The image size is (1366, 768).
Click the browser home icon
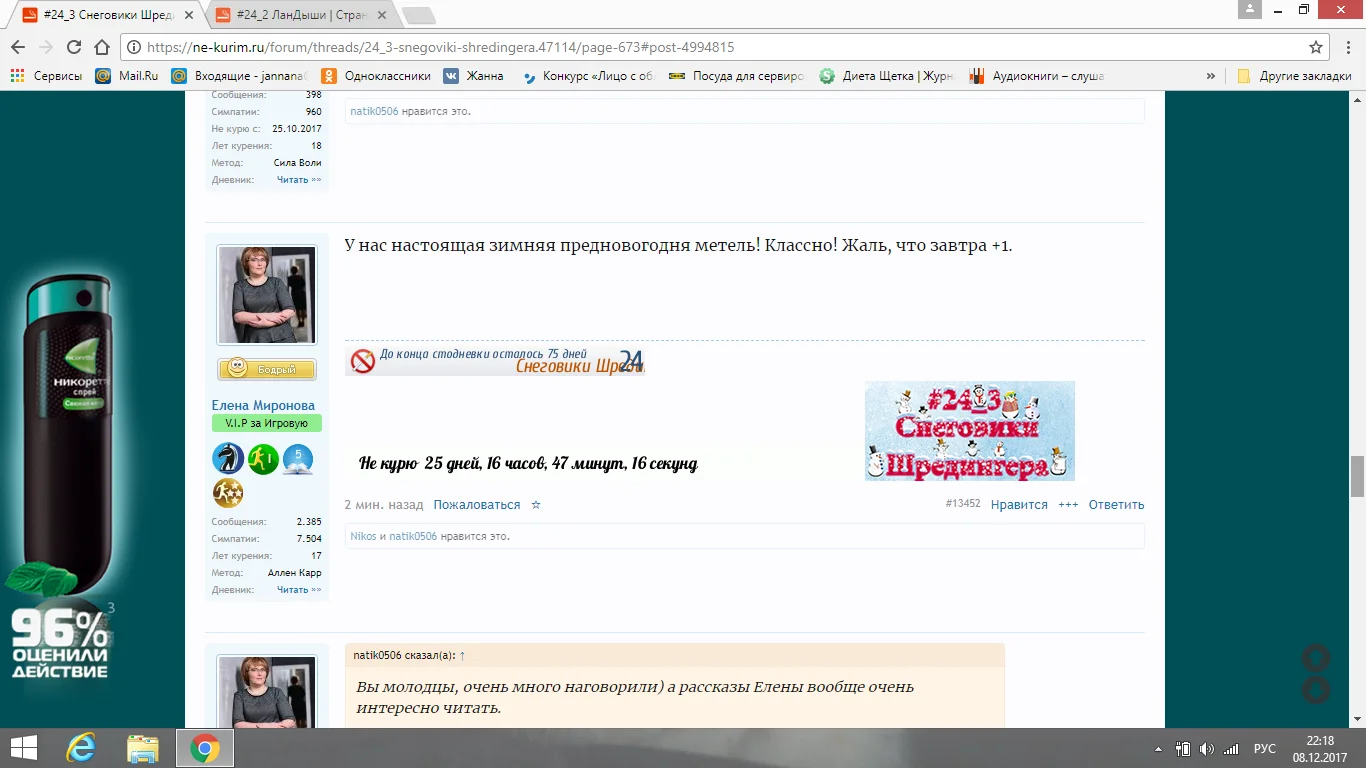coord(101,47)
